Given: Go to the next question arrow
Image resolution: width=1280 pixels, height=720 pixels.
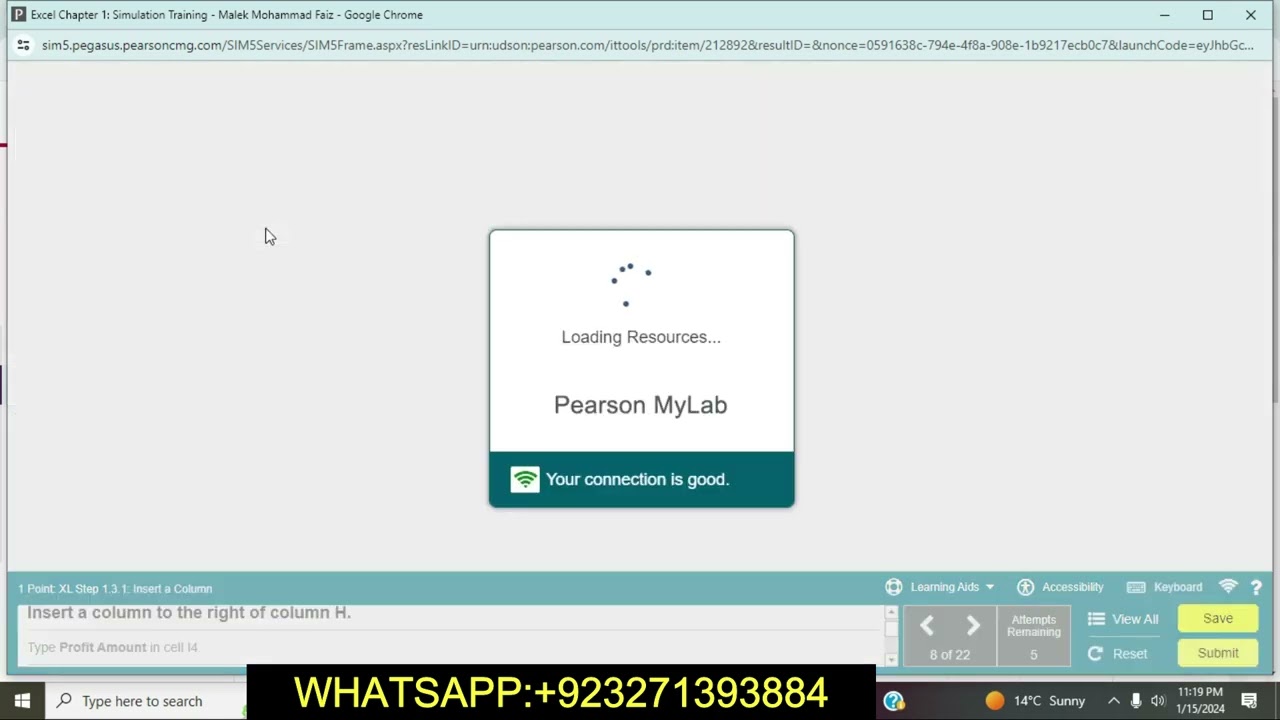Looking at the screenshot, I should coord(972,626).
